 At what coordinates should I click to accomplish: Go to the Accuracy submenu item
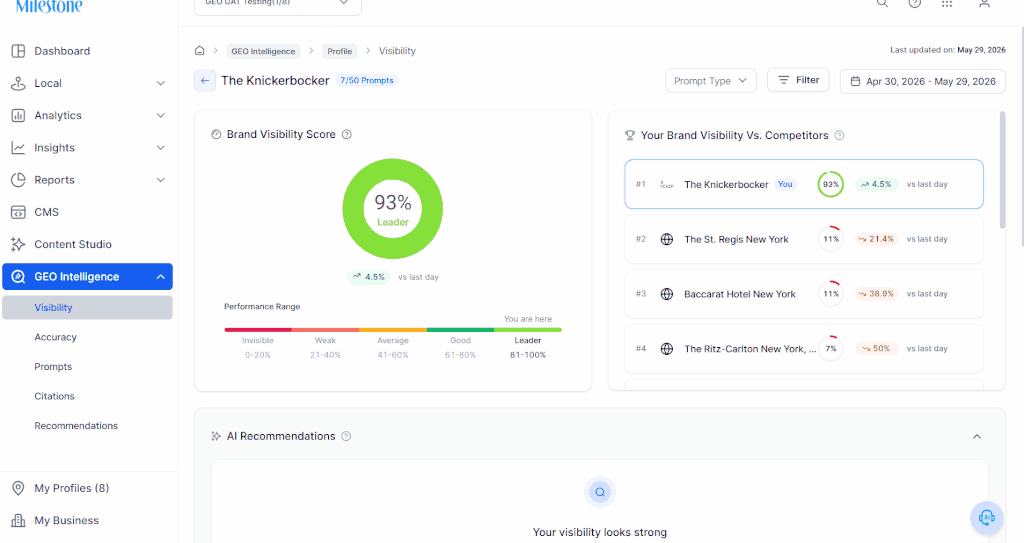(x=56, y=337)
